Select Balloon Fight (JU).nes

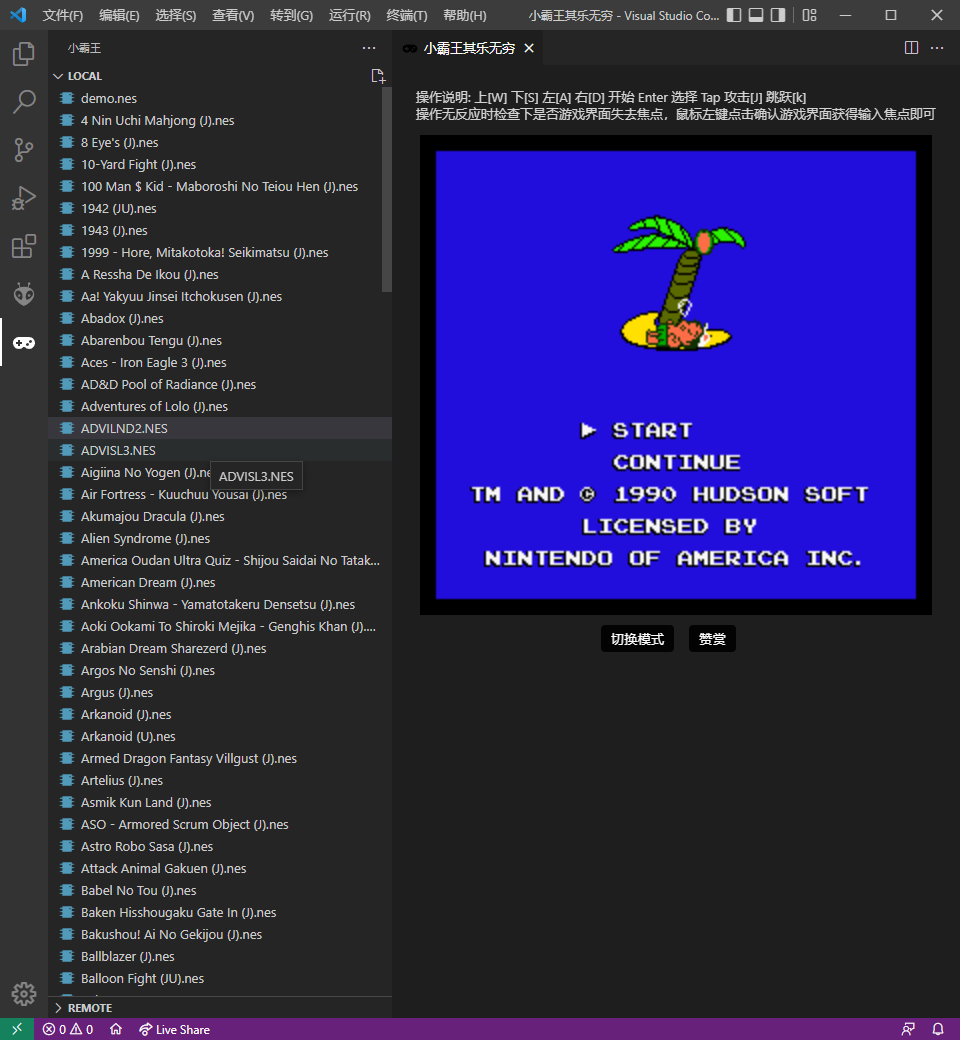point(220,978)
